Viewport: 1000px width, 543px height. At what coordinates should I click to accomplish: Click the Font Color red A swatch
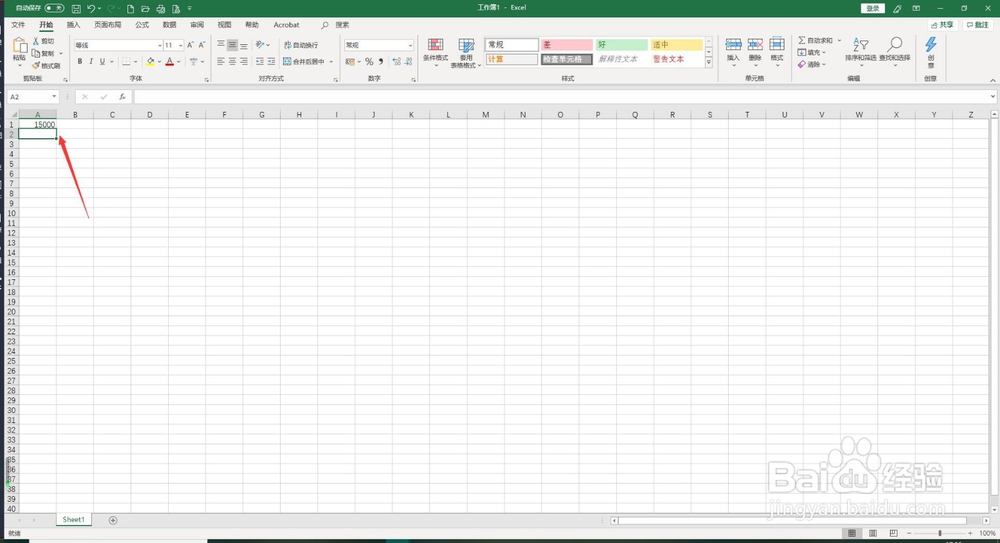click(170, 62)
